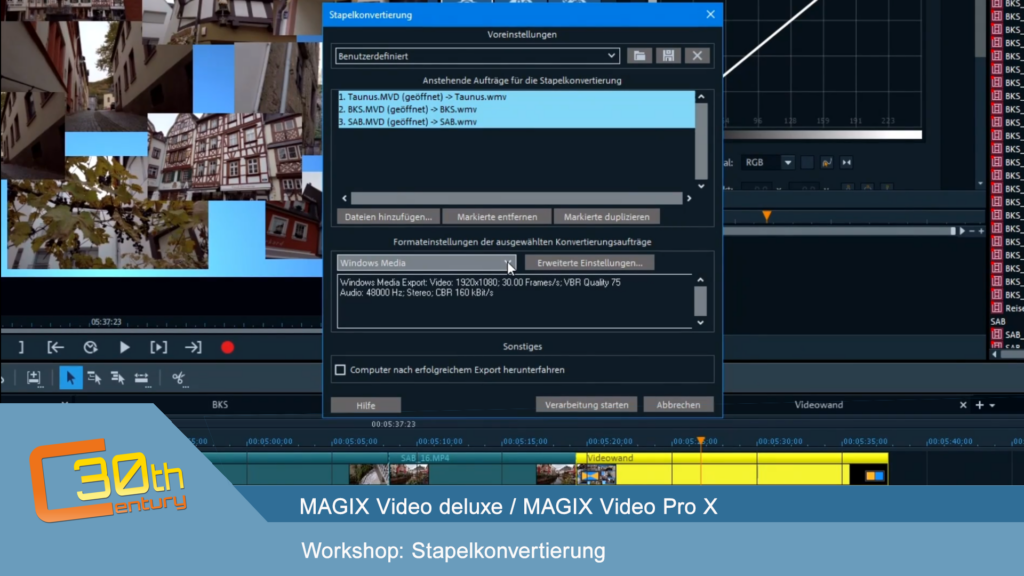Click the play range bracket icon
Viewport: 1024px width, 576px height.
[159, 347]
